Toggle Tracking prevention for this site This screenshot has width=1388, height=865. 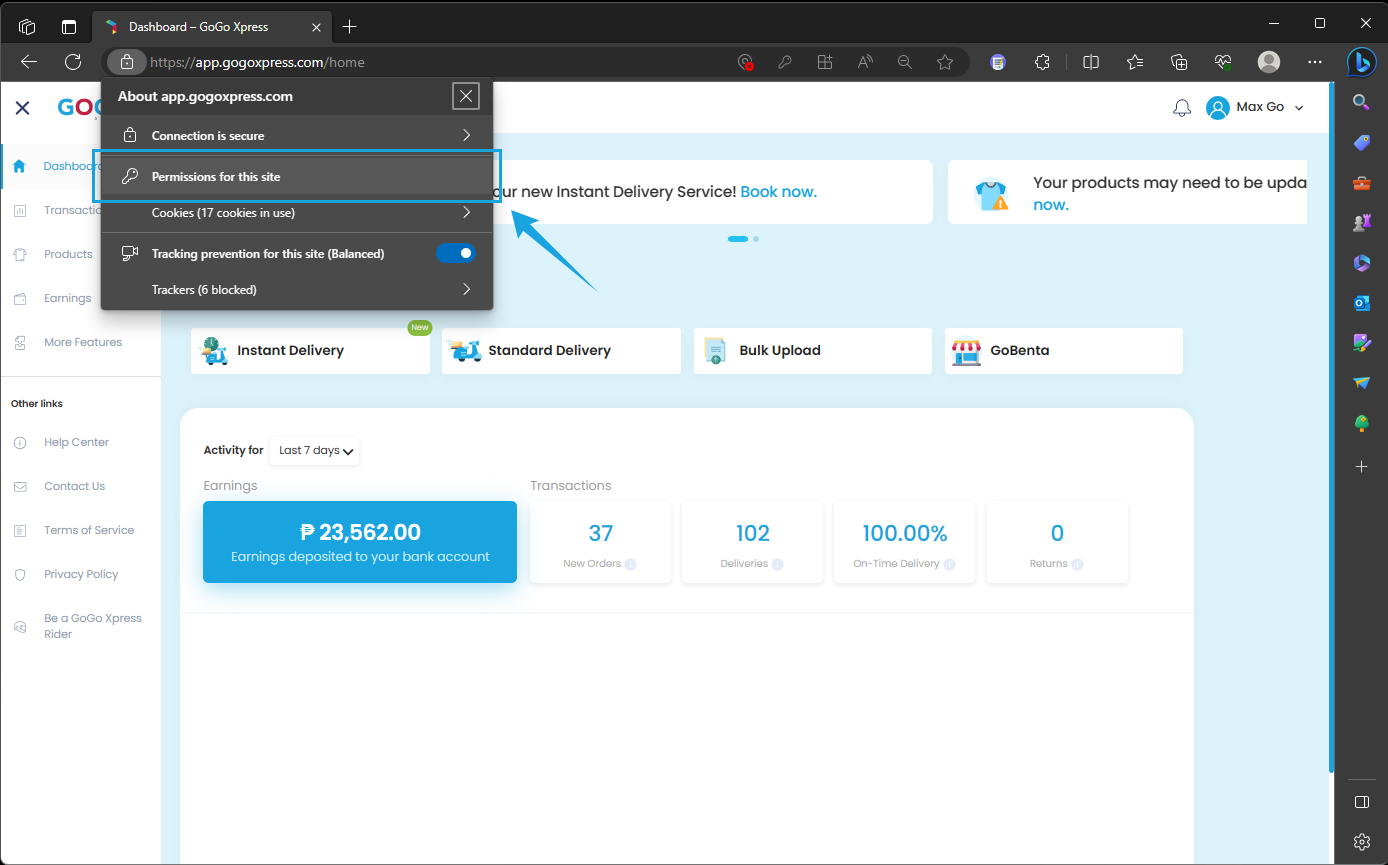tap(456, 254)
